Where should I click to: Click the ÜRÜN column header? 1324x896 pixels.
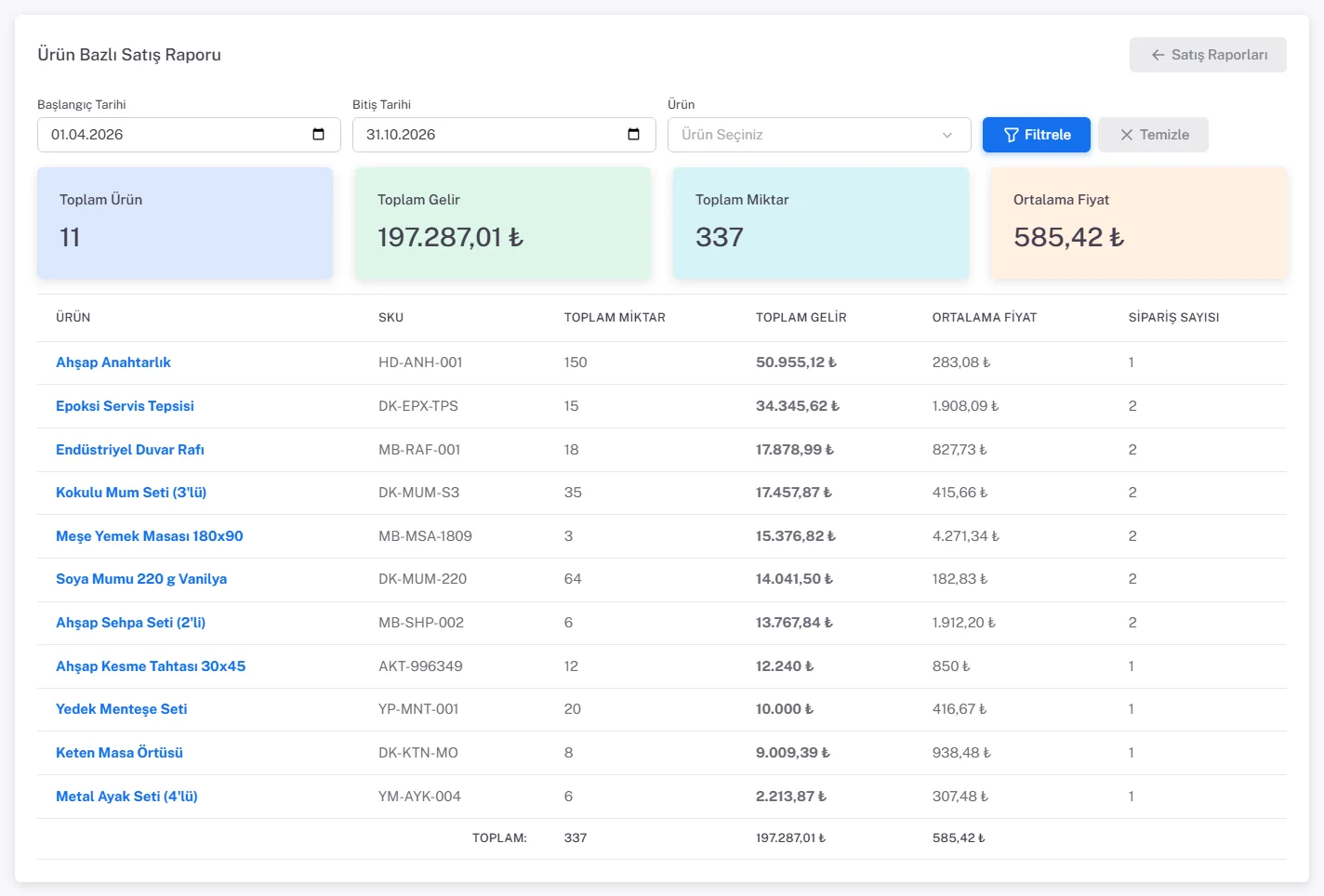[x=73, y=318]
